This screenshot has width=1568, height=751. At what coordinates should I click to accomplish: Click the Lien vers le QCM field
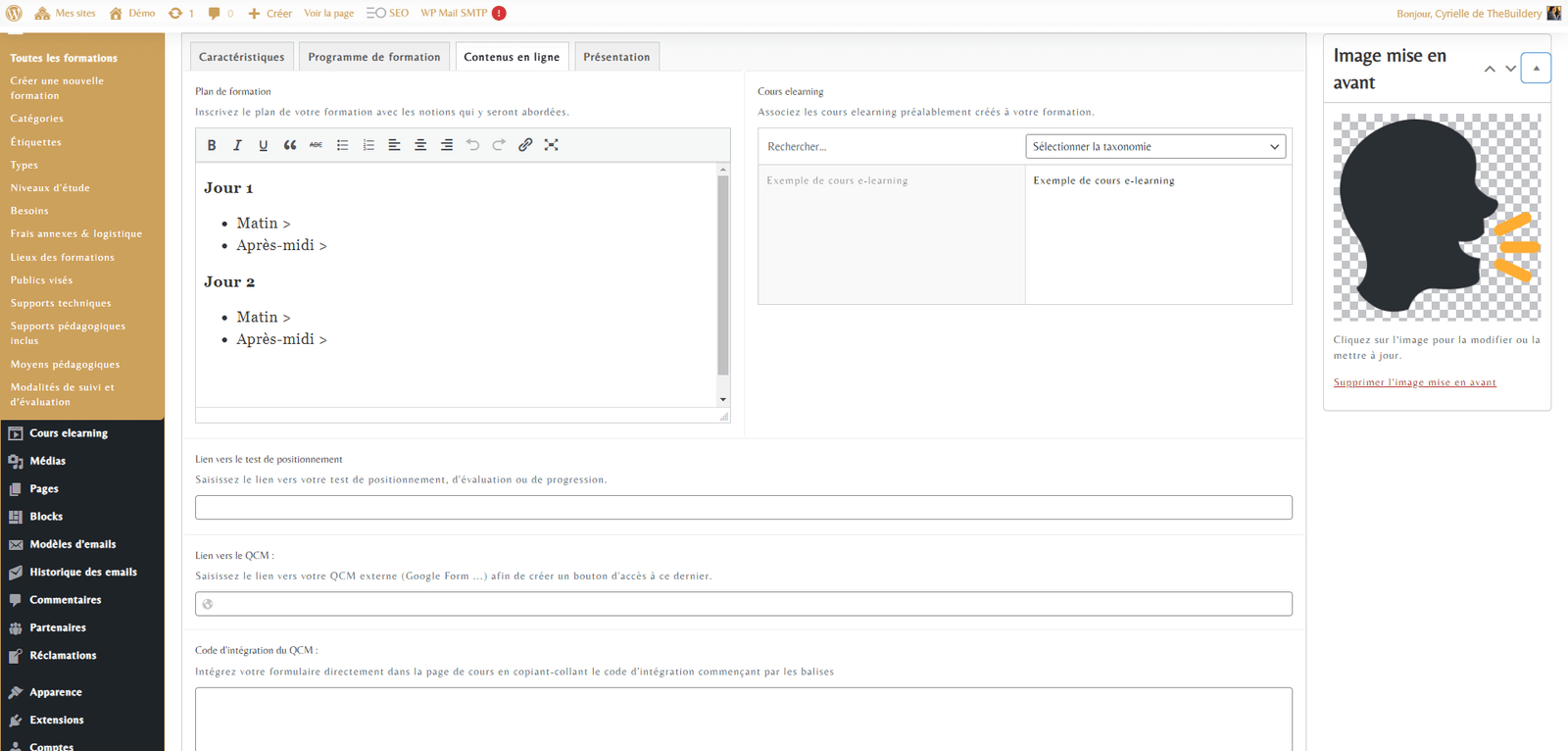pyautogui.click(x=744, y=604)
